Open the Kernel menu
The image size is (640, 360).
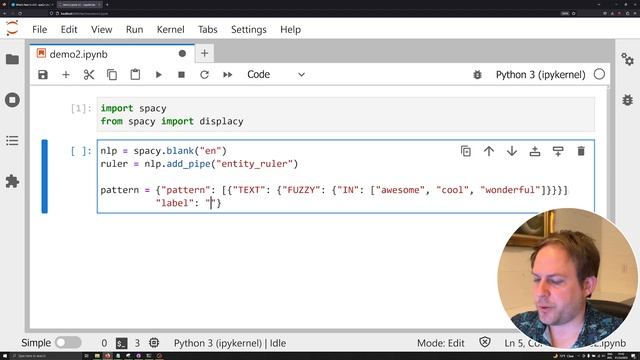(x=171, y=29)
